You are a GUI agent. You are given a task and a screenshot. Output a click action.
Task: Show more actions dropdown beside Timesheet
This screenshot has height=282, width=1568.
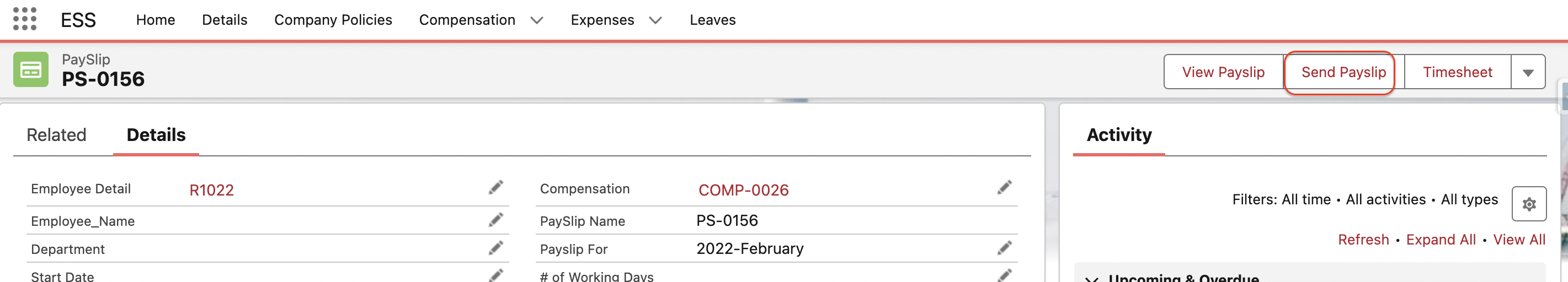[x=1528, y=72]
